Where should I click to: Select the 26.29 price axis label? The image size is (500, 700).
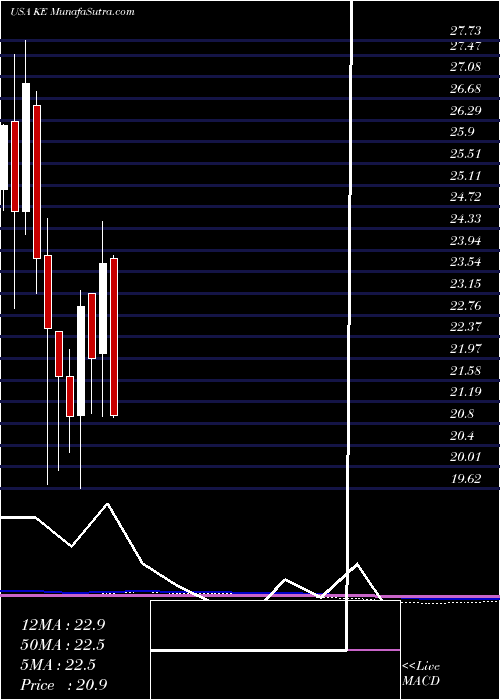pyautogui.click(x=466, y=110)
